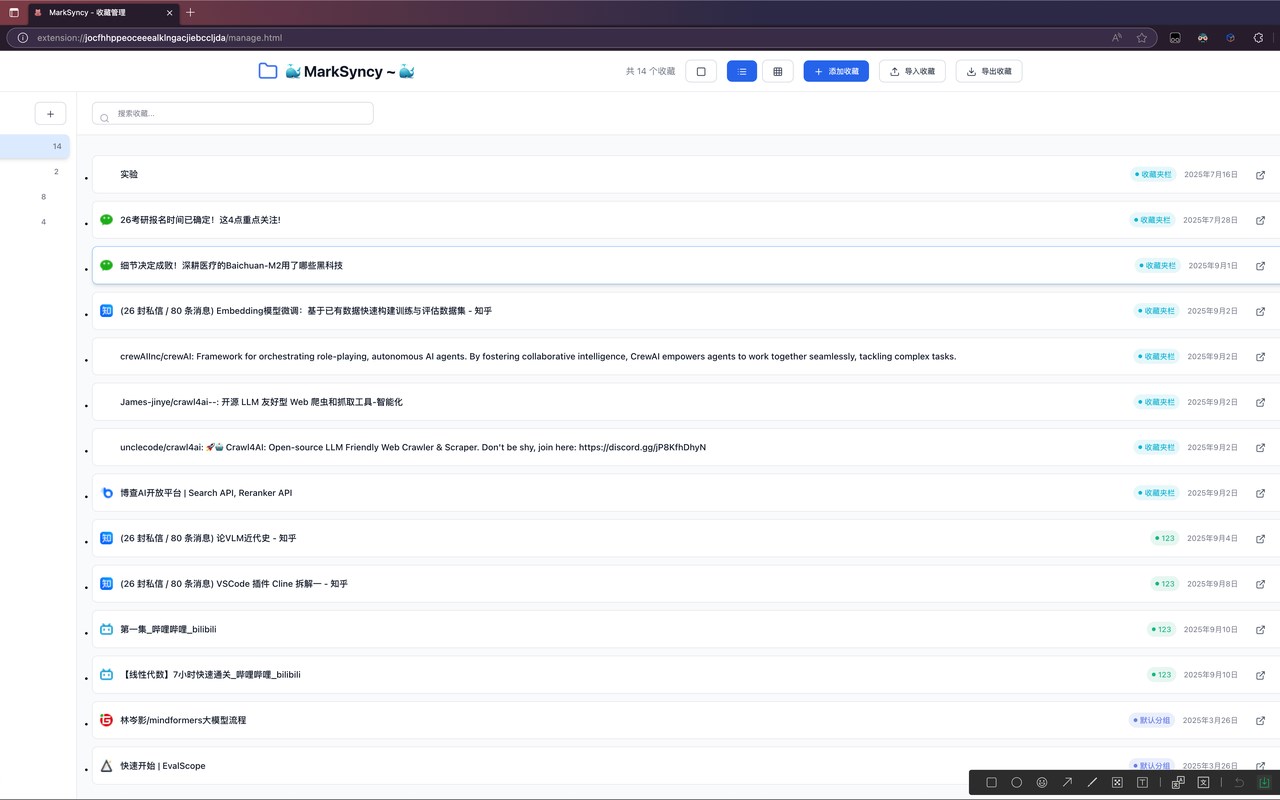This screenshot has width=1280, height=800.
Task: Click 123 tag on 论VLM近代史 row
Action: [1164, 539]
